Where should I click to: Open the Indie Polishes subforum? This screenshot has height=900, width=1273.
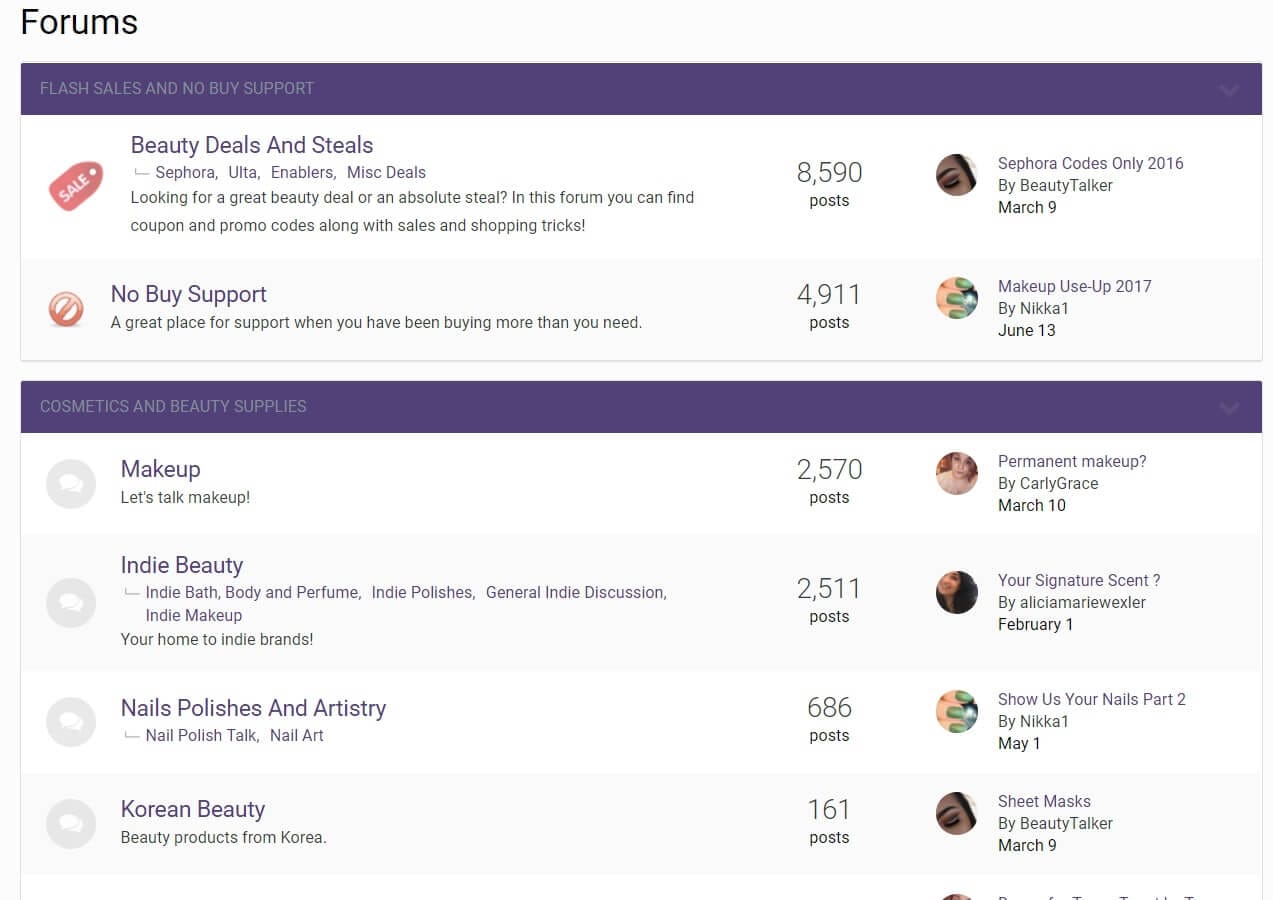click(422, 592)
